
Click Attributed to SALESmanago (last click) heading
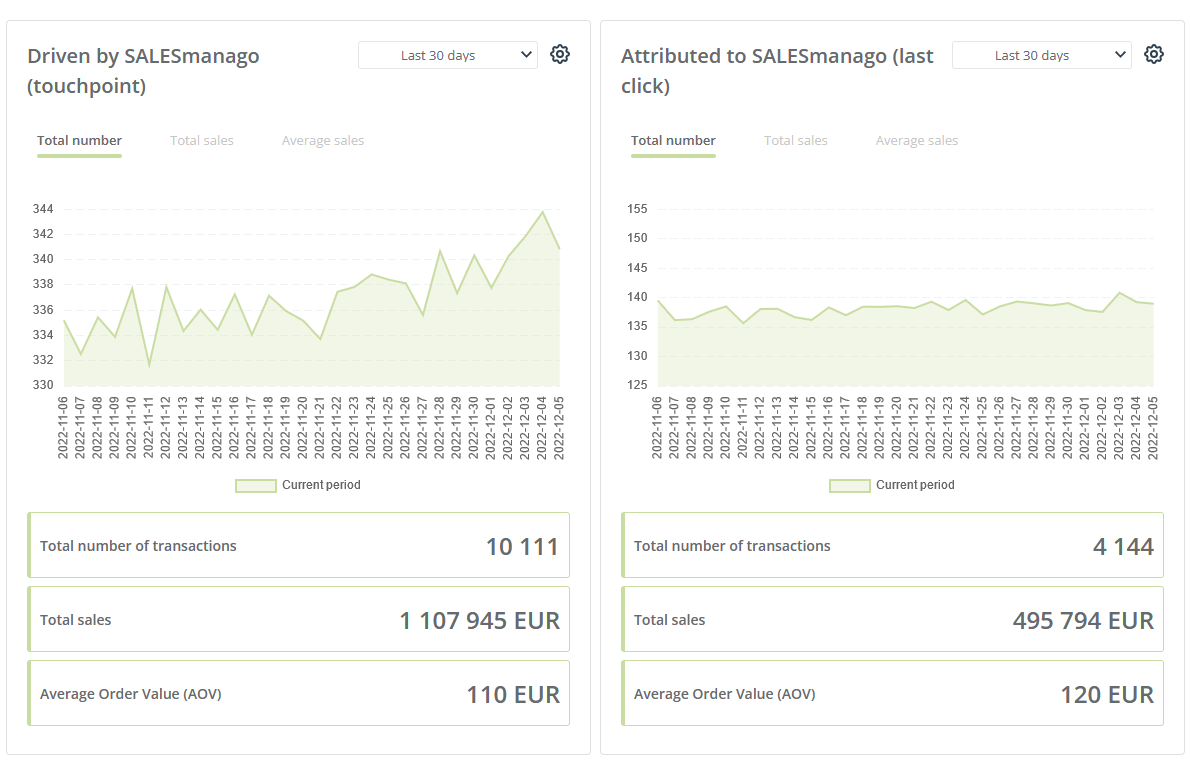coord(777,71)
